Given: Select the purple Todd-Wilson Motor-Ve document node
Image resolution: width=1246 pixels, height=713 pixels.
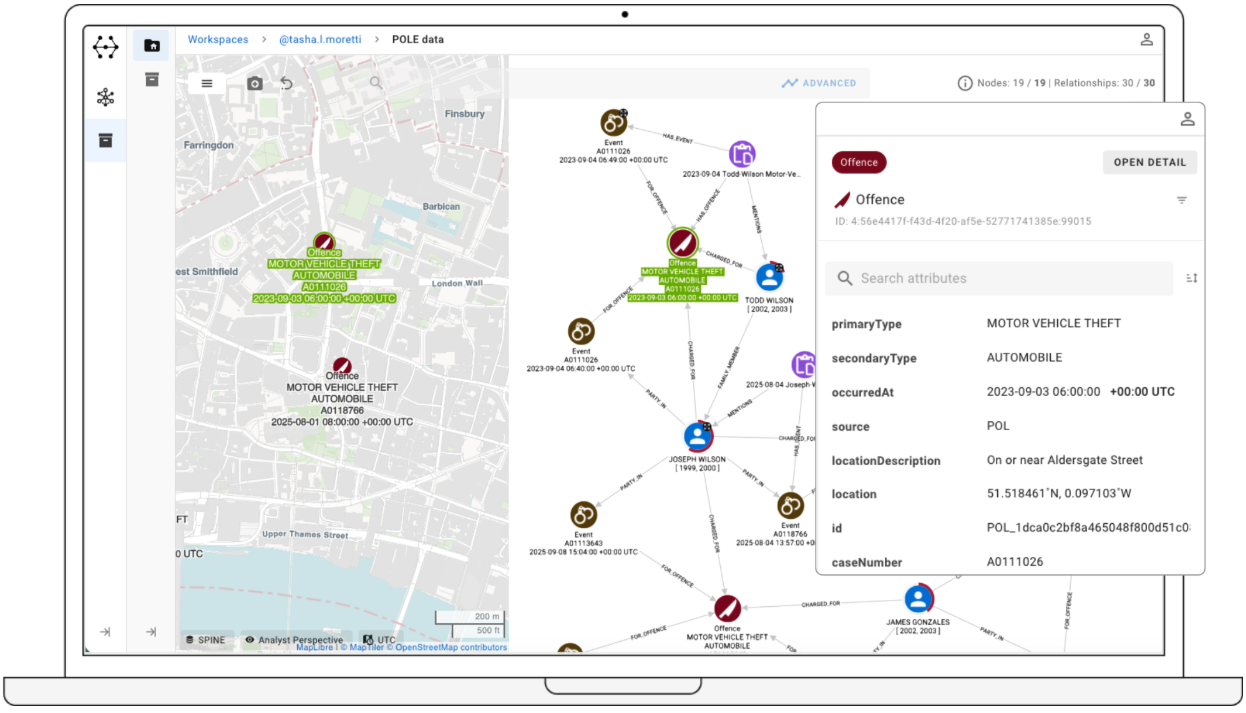Looking at the screenshot, I should pos(742,154).
